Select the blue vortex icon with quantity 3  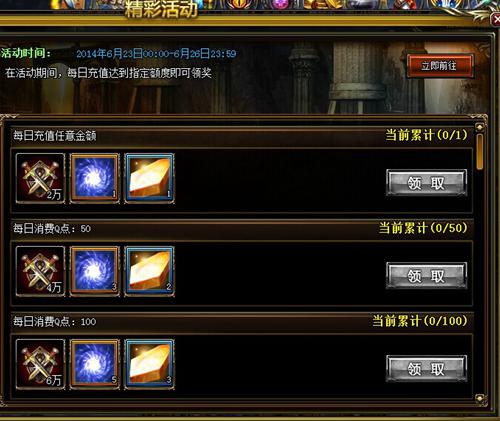[x=95, y=271]
